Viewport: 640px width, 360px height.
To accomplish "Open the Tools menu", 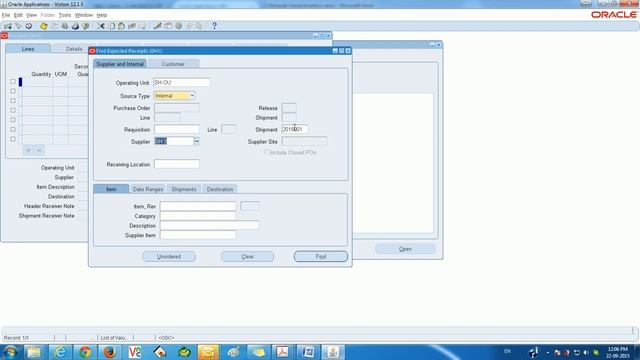I will pyautogui.click(x=64, y=15).
